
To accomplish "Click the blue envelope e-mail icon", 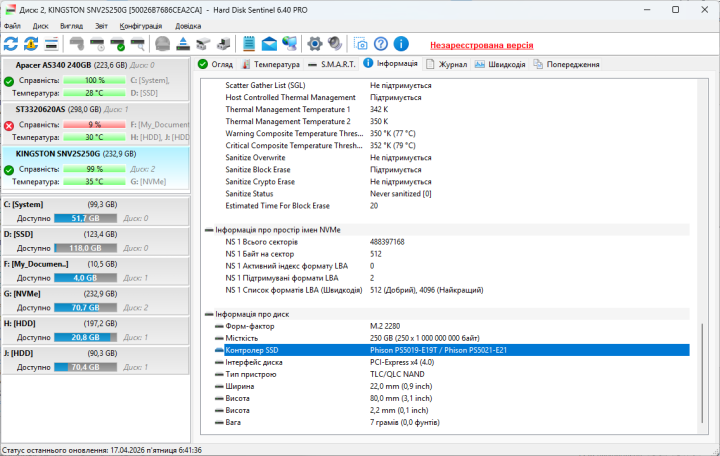I will pos(269,44).
